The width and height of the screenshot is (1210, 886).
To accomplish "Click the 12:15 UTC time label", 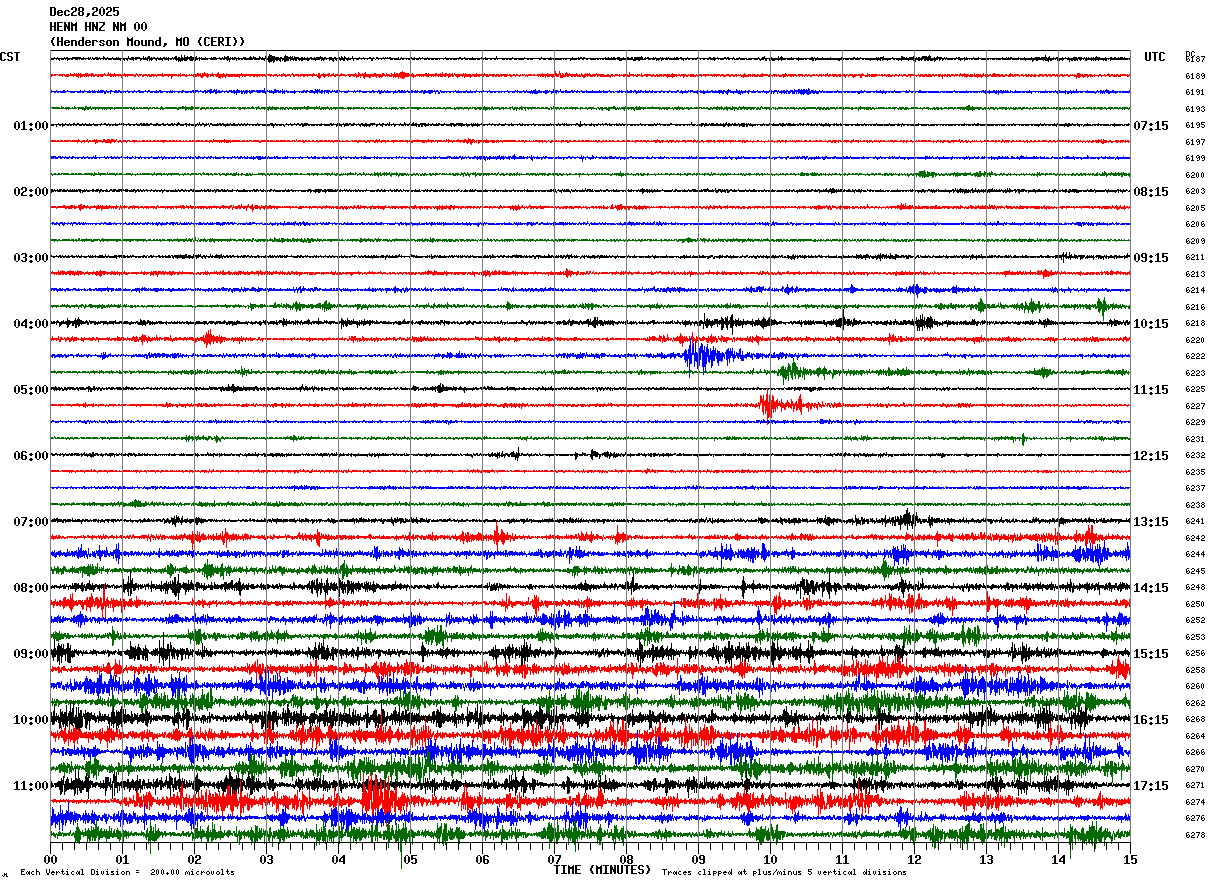I will coord(1151,456).
